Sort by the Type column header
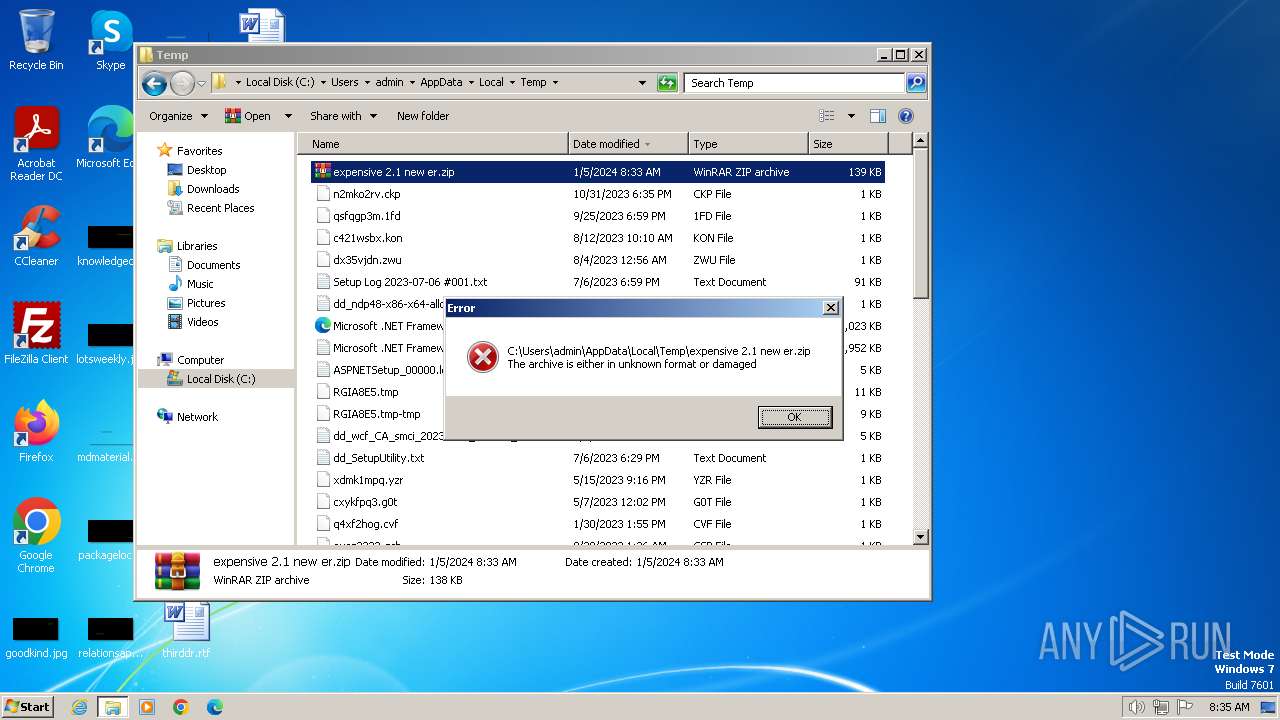 click(x=748, y=144)
